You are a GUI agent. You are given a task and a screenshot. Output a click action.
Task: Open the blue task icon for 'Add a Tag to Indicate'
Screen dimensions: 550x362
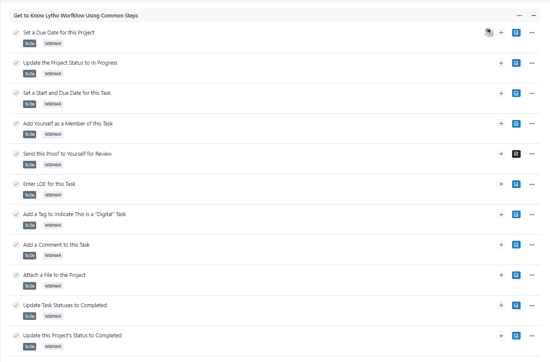(x=516, y=214)
